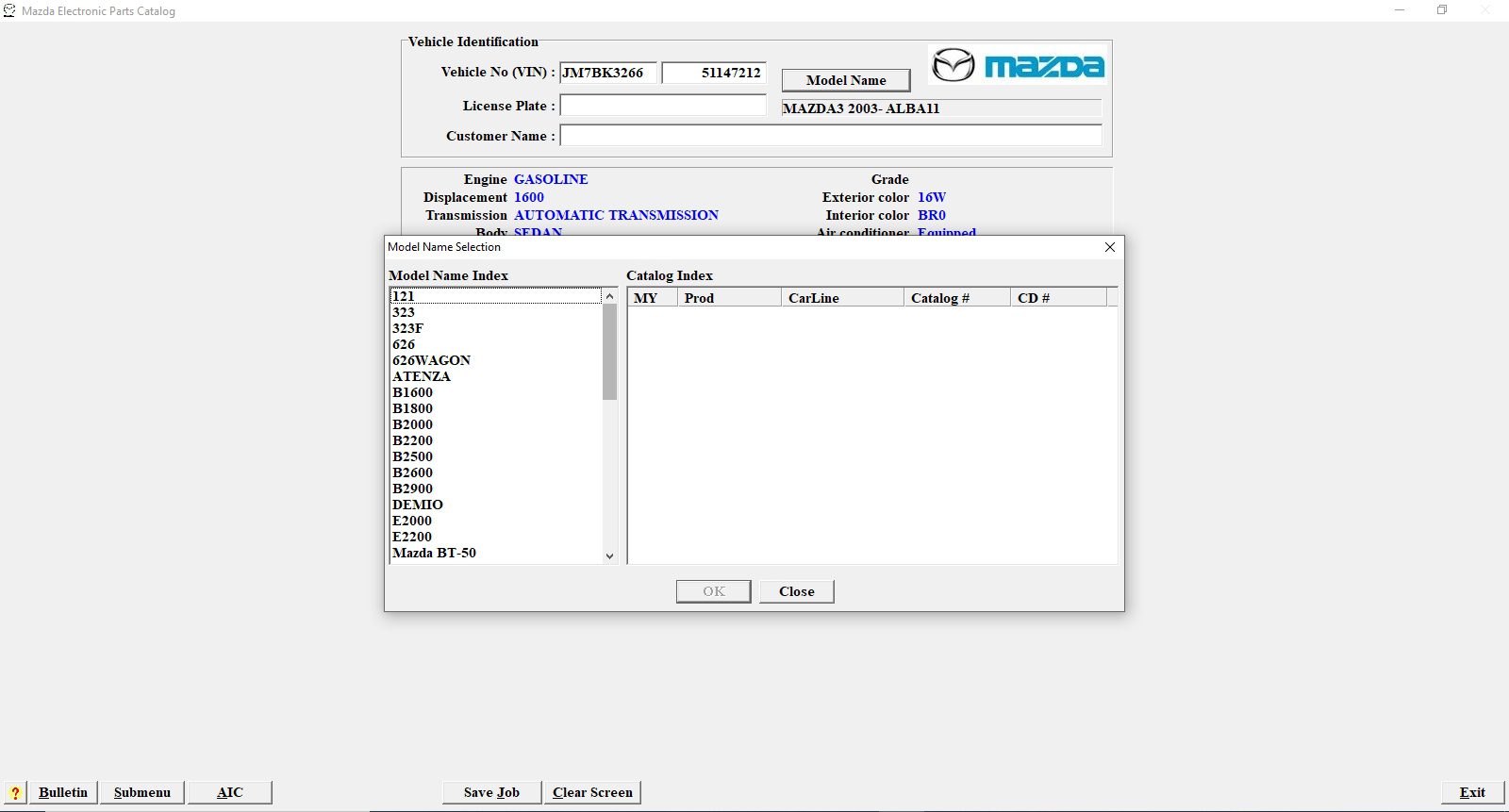
Task: Click the model list scroll up arrow
Action: tap(609, 296)
